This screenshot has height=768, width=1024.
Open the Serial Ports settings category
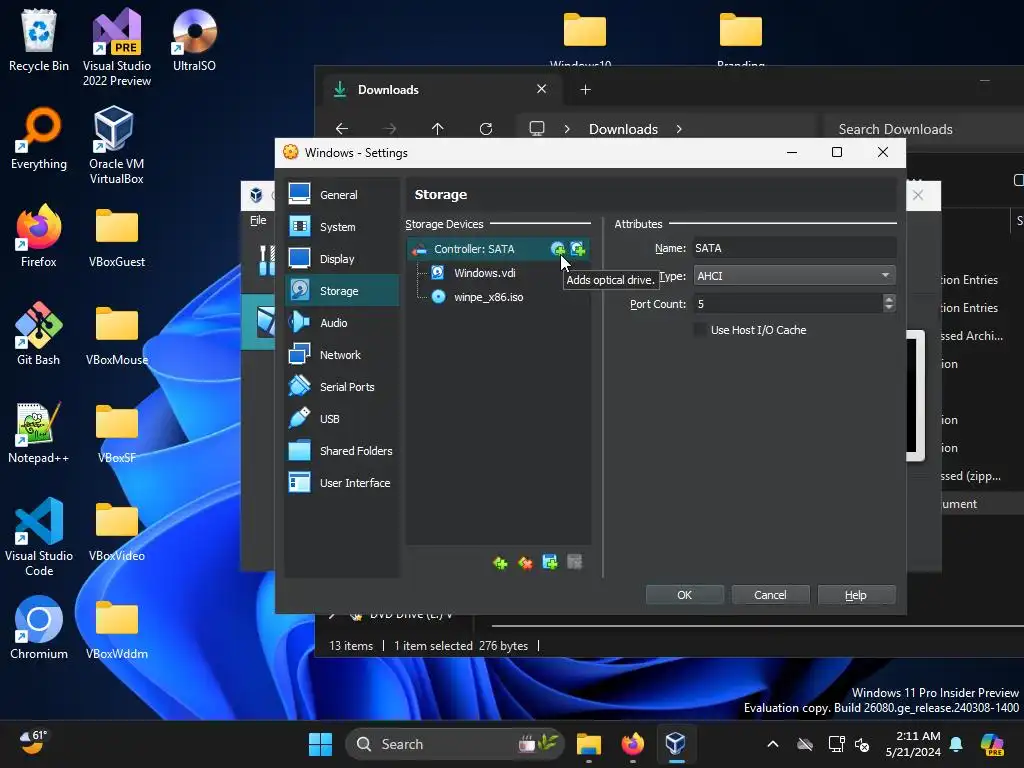[x=342, y=387]
